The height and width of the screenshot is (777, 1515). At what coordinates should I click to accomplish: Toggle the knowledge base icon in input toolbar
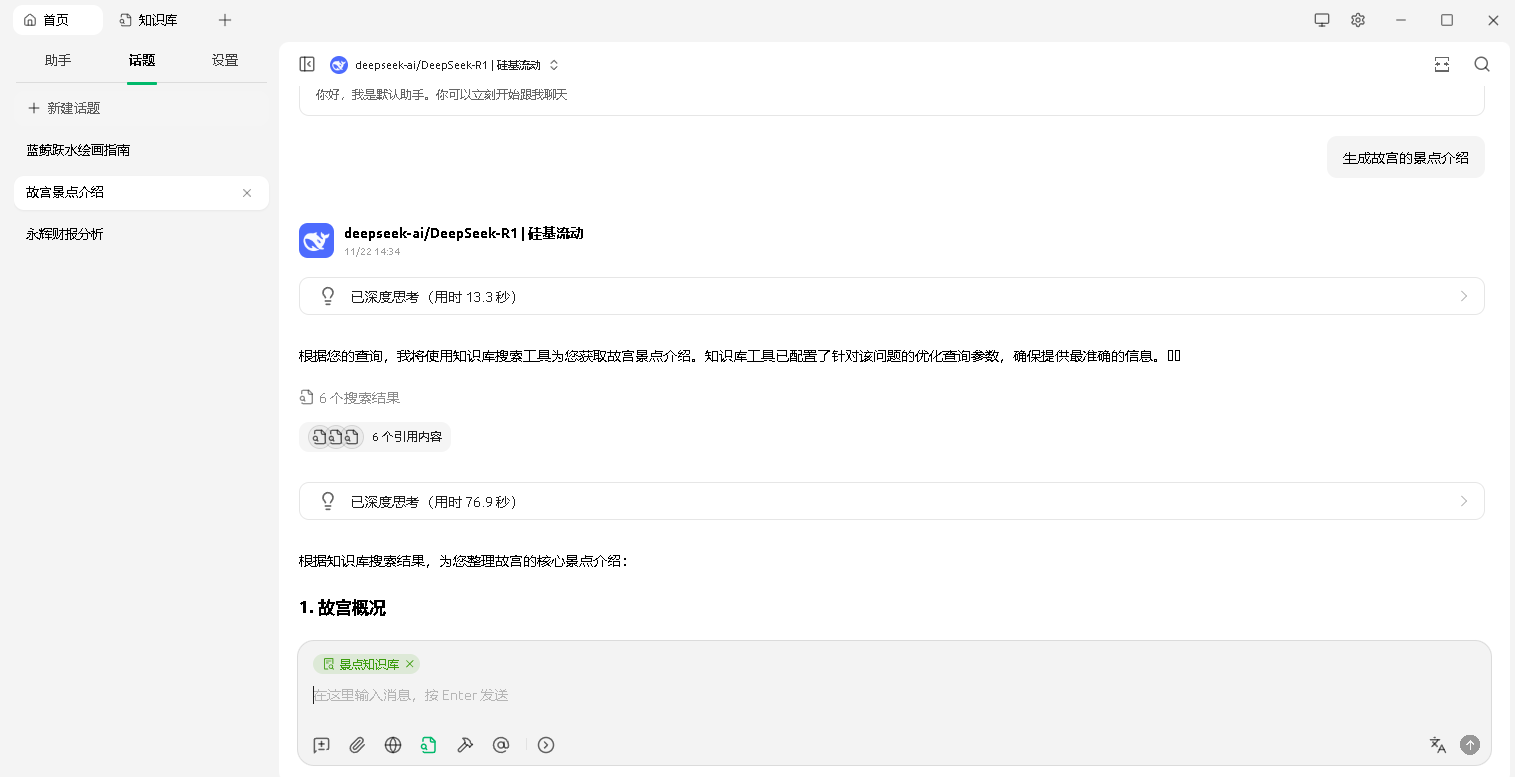[x=429, y=745]
